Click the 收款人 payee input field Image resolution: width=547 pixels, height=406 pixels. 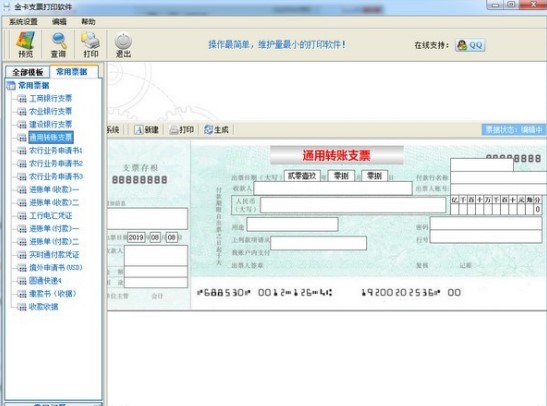[x=333, y=188]
